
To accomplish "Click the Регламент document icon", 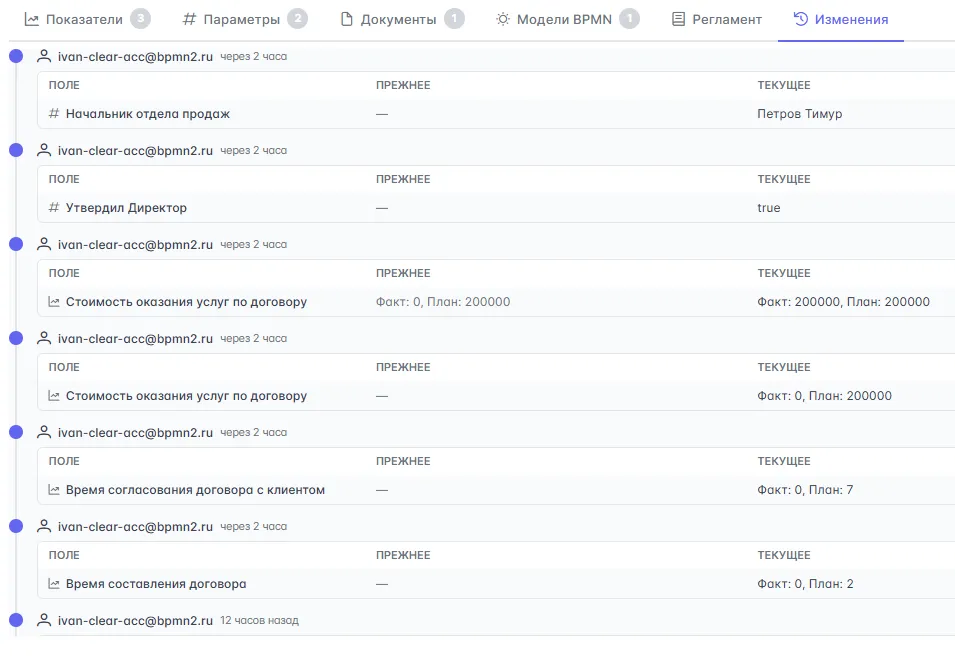I will (679, 19).
